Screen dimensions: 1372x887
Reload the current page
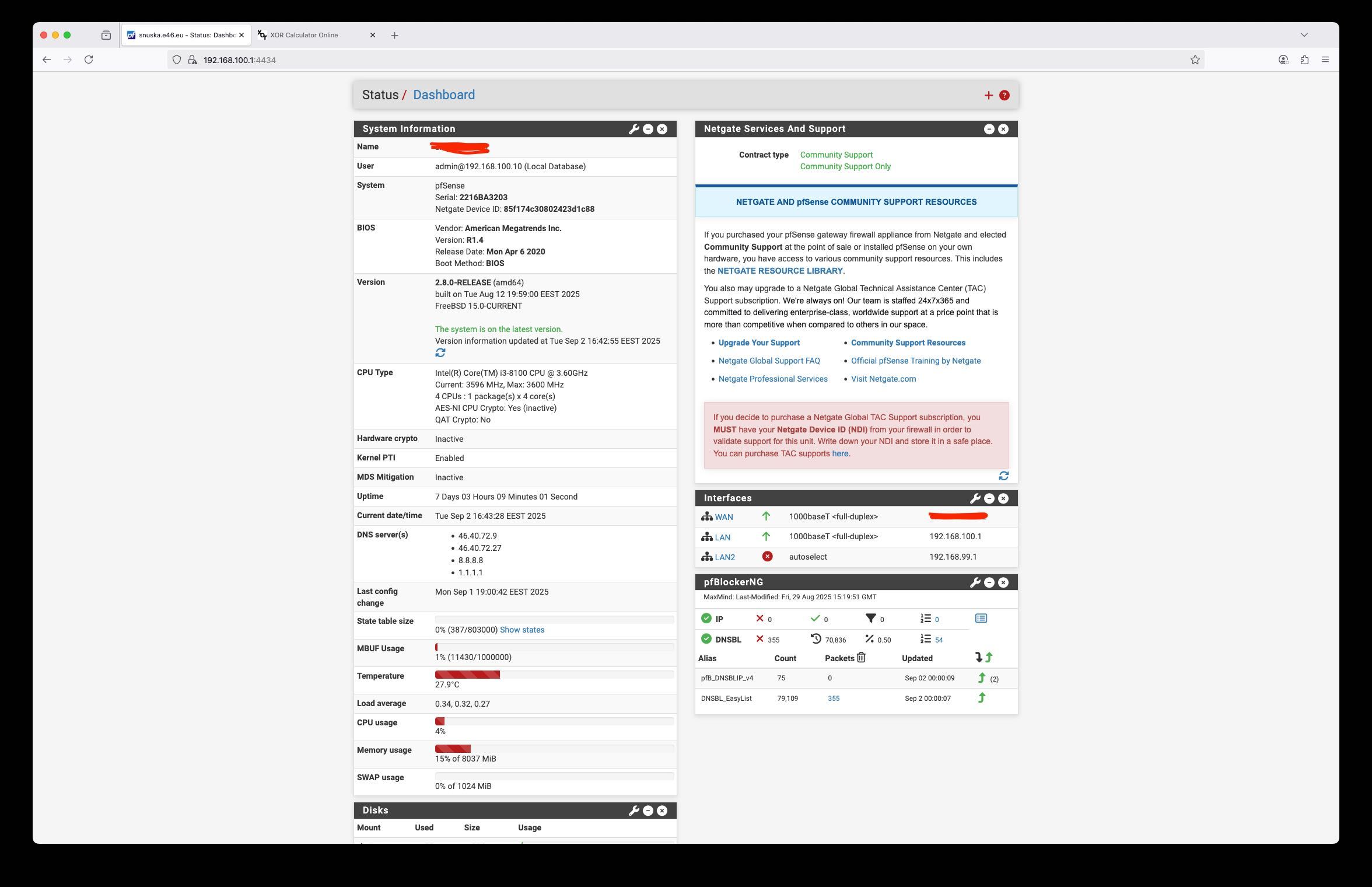[x=89, y=60]
